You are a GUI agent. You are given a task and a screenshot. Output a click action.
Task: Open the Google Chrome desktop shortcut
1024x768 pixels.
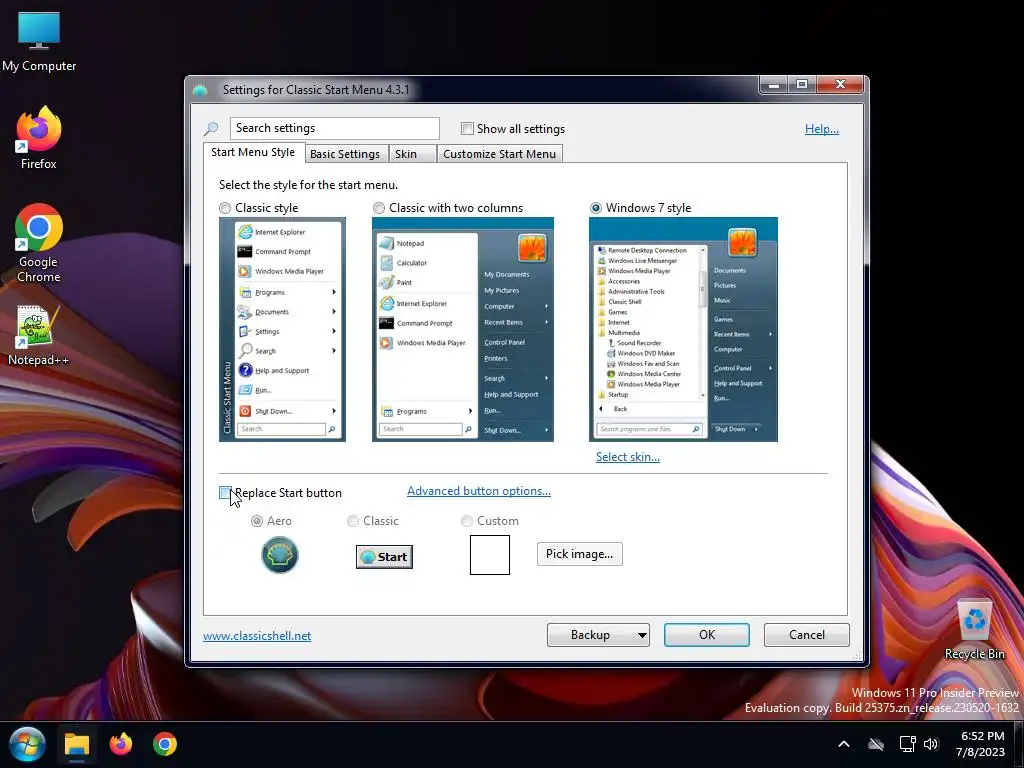point(39,243)
